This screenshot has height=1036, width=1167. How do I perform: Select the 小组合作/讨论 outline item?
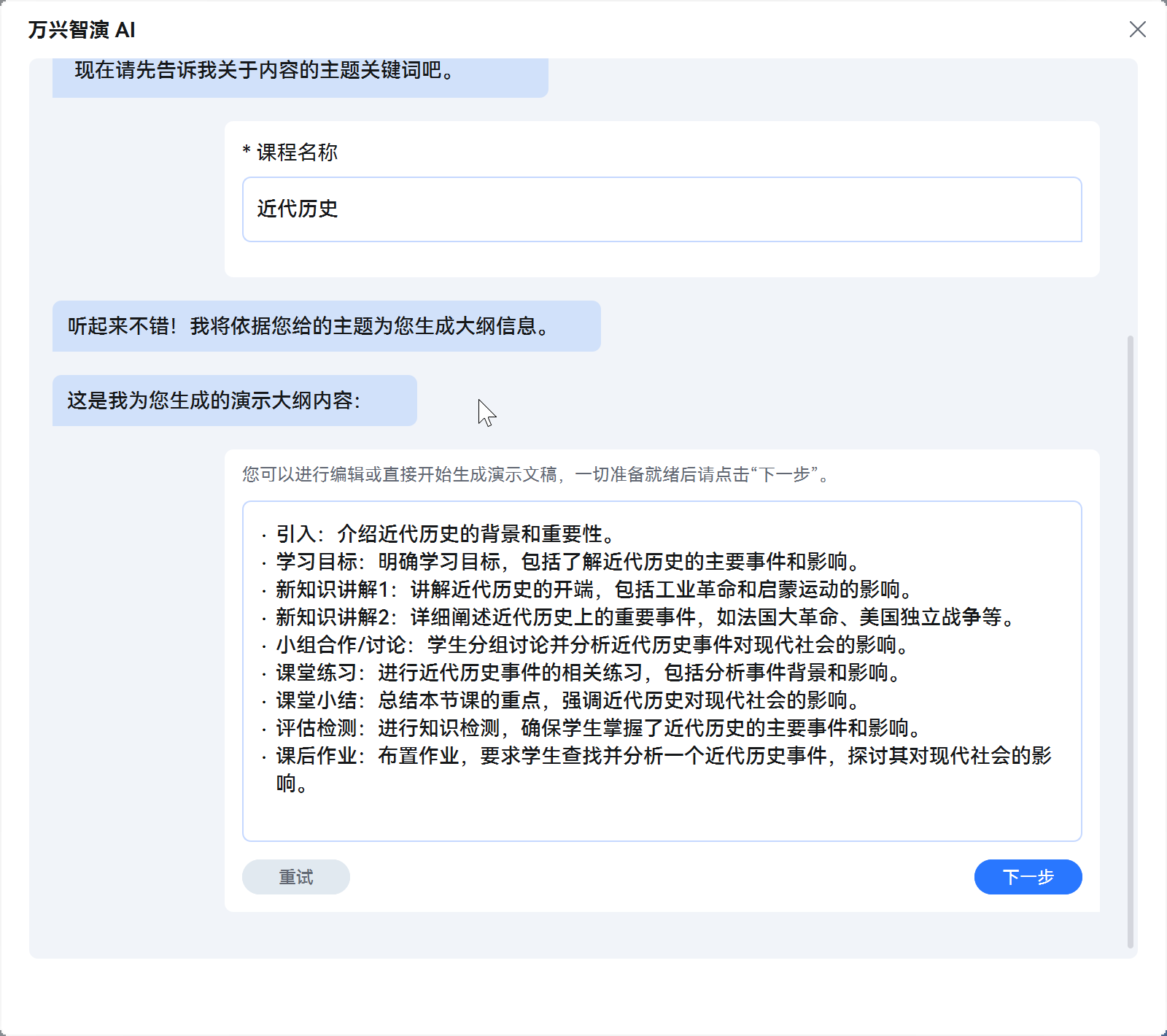click(x=583, y=646)
